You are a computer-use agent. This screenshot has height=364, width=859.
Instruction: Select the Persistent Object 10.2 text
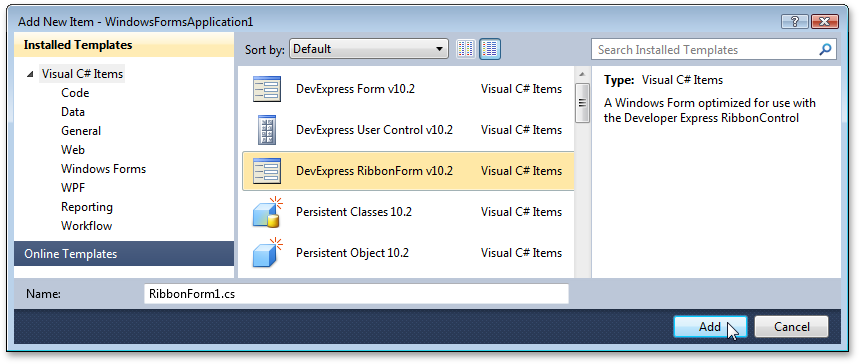point(352,253)
